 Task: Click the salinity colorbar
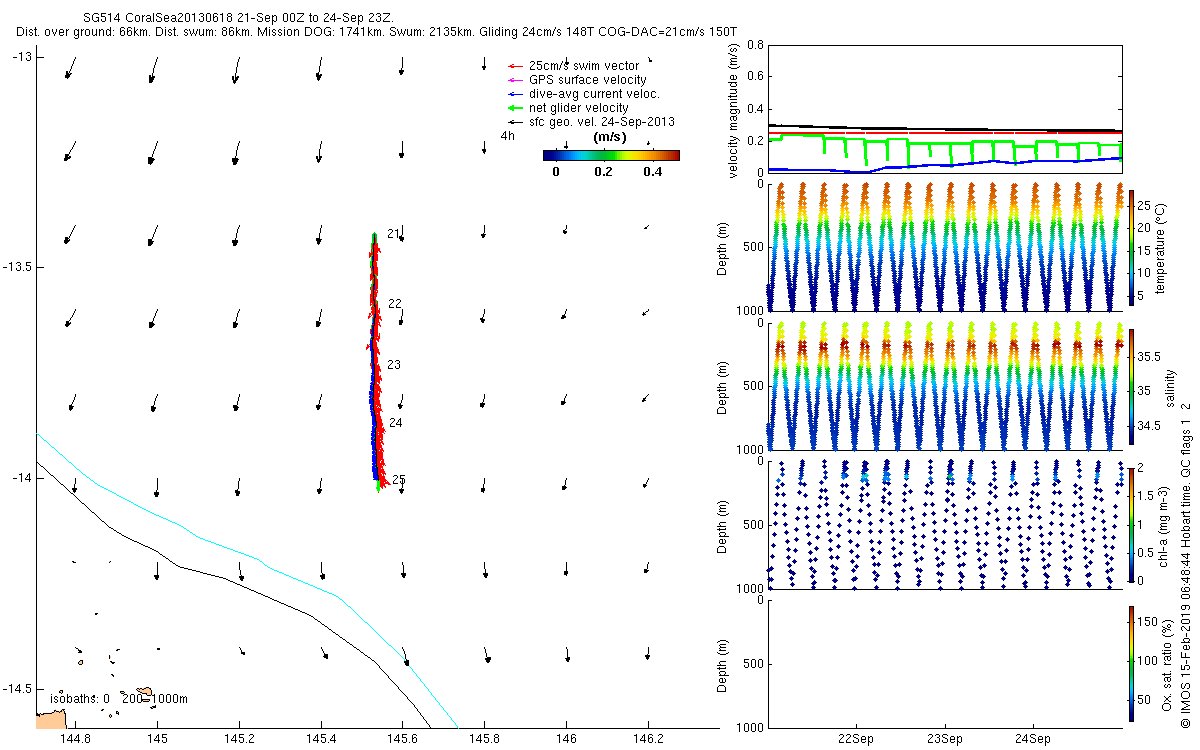click(1131, 385)
